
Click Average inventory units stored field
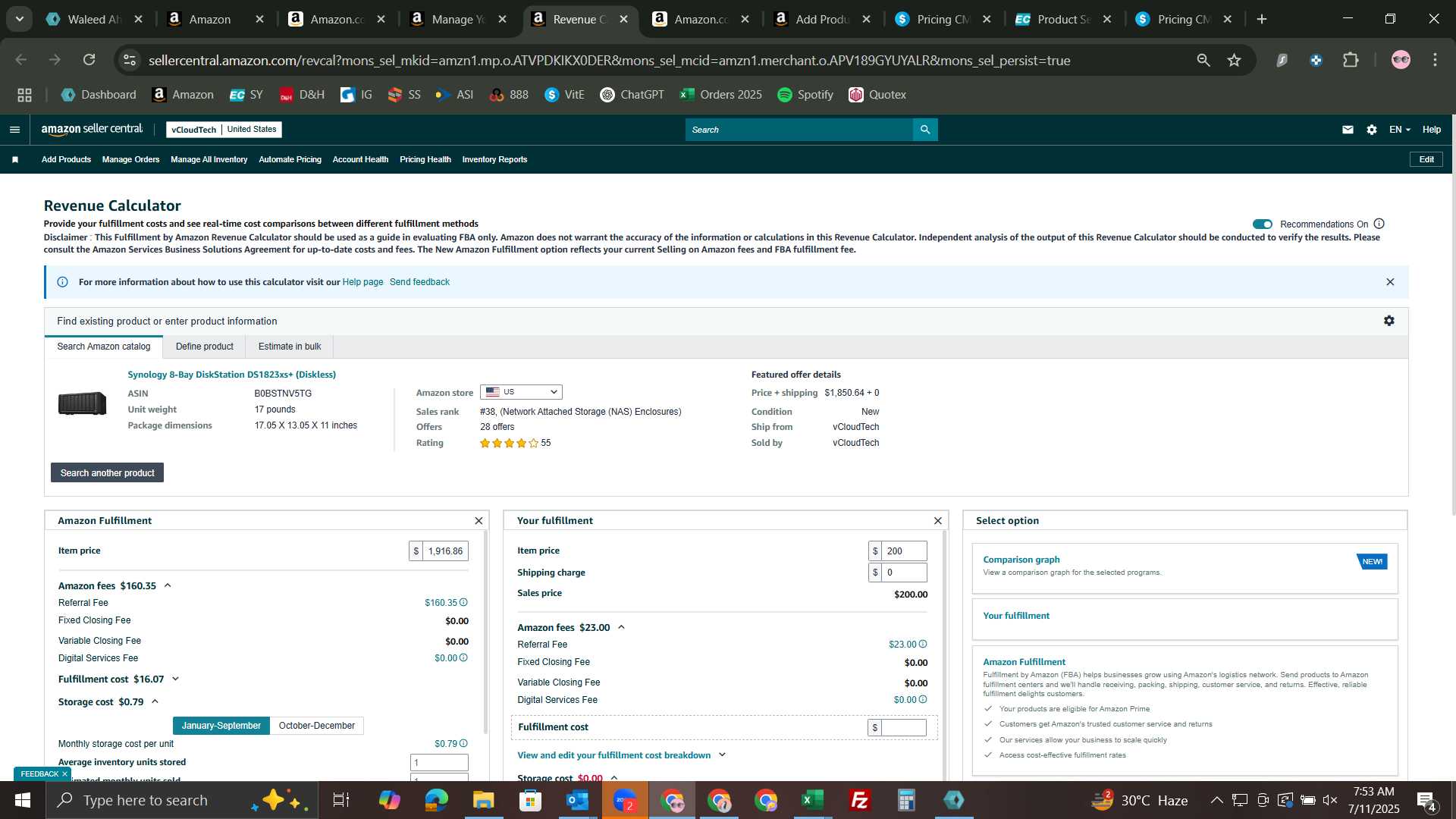pyautogui.click(x=439, y=763)
